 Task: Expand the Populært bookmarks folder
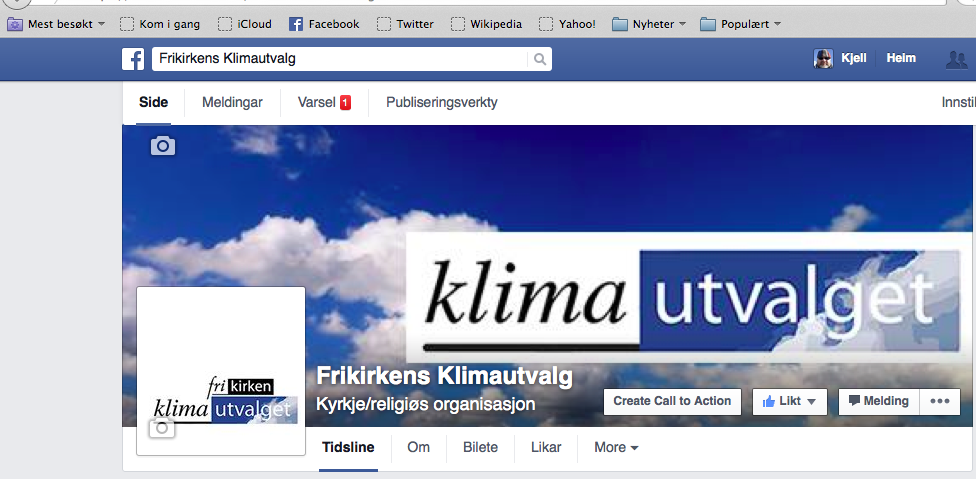click(x=740, y=24)
